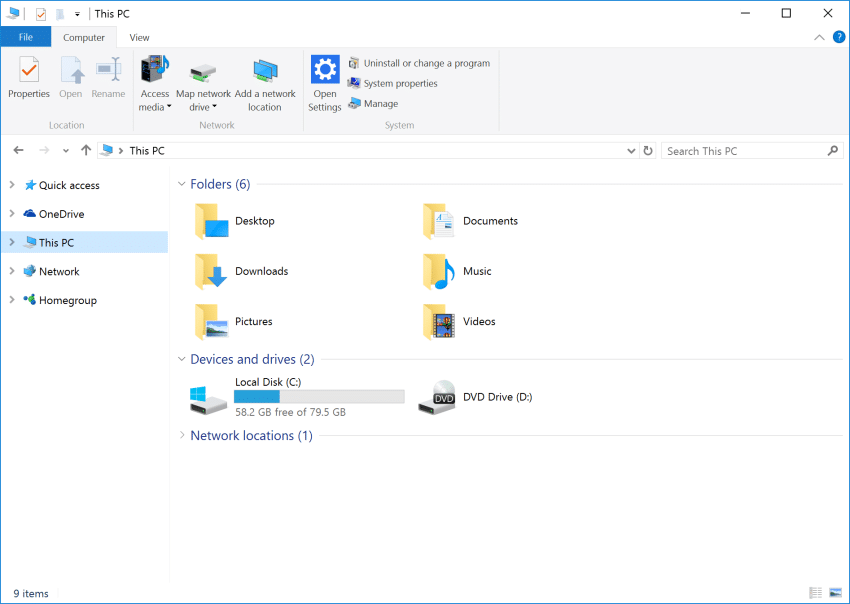
Task: Click the Local Disk C: storage usage bar
Action: [x=319, y=395]
